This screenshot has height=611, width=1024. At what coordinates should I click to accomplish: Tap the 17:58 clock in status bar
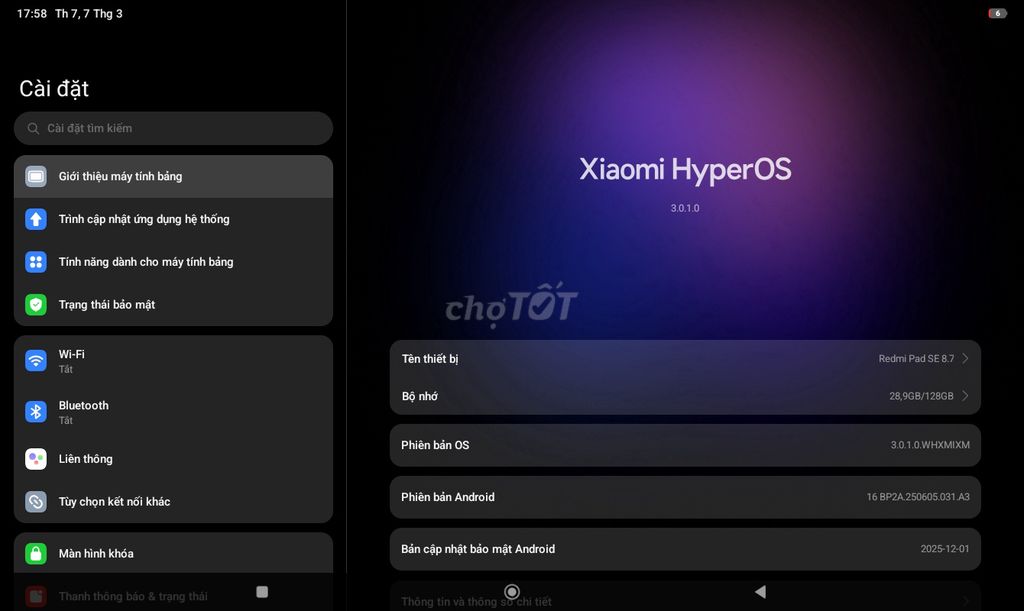(31, 14)
